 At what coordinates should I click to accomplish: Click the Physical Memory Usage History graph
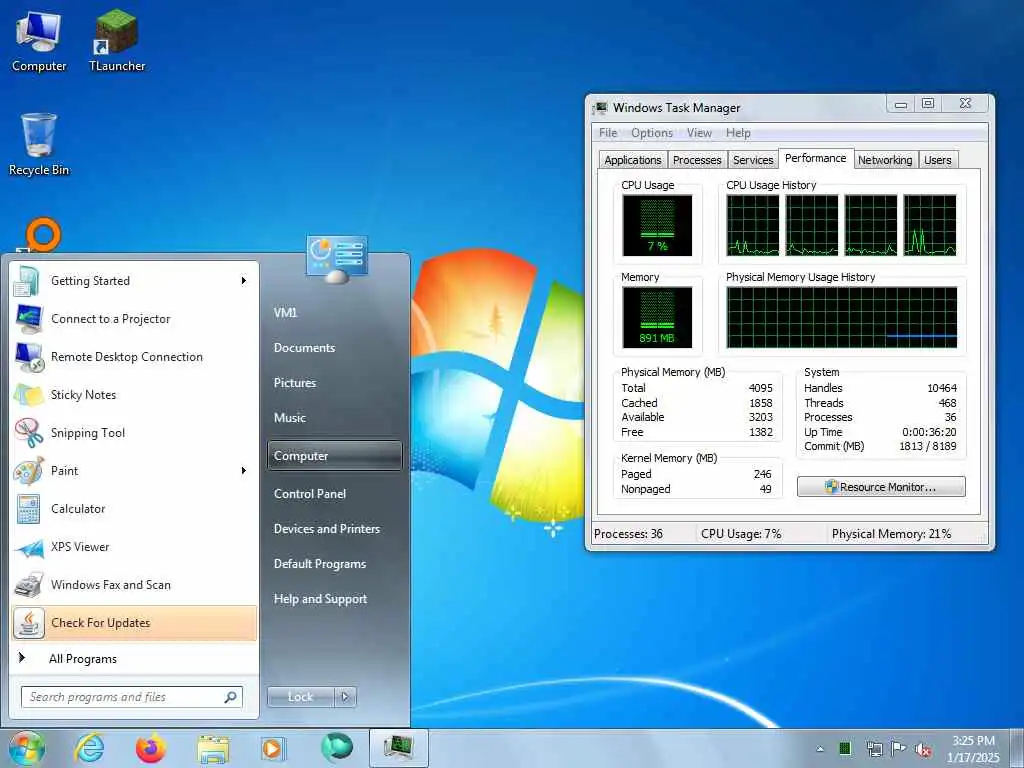pyautogui.click(x=842, y=317)
